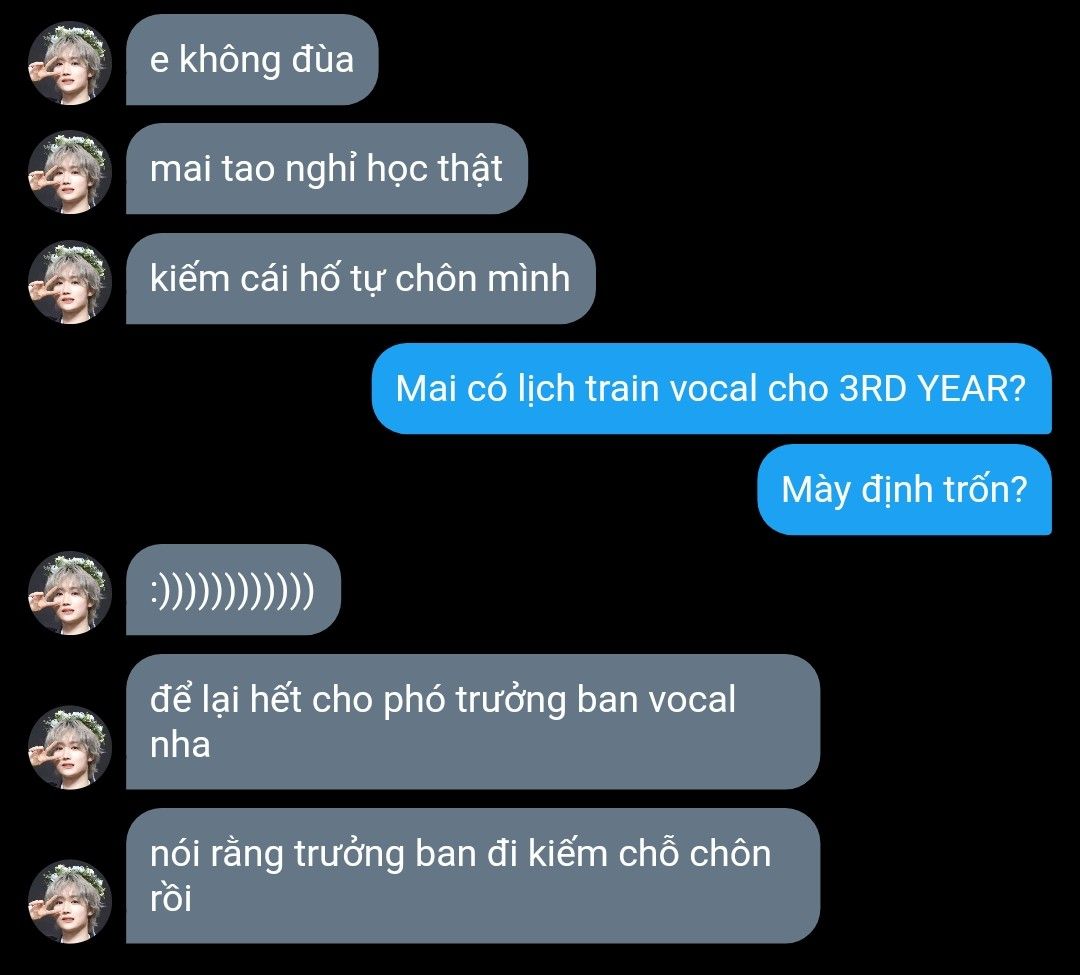Click the "3RD YEAR?" text in blue message
The image size is (1080, 975).
933,388
